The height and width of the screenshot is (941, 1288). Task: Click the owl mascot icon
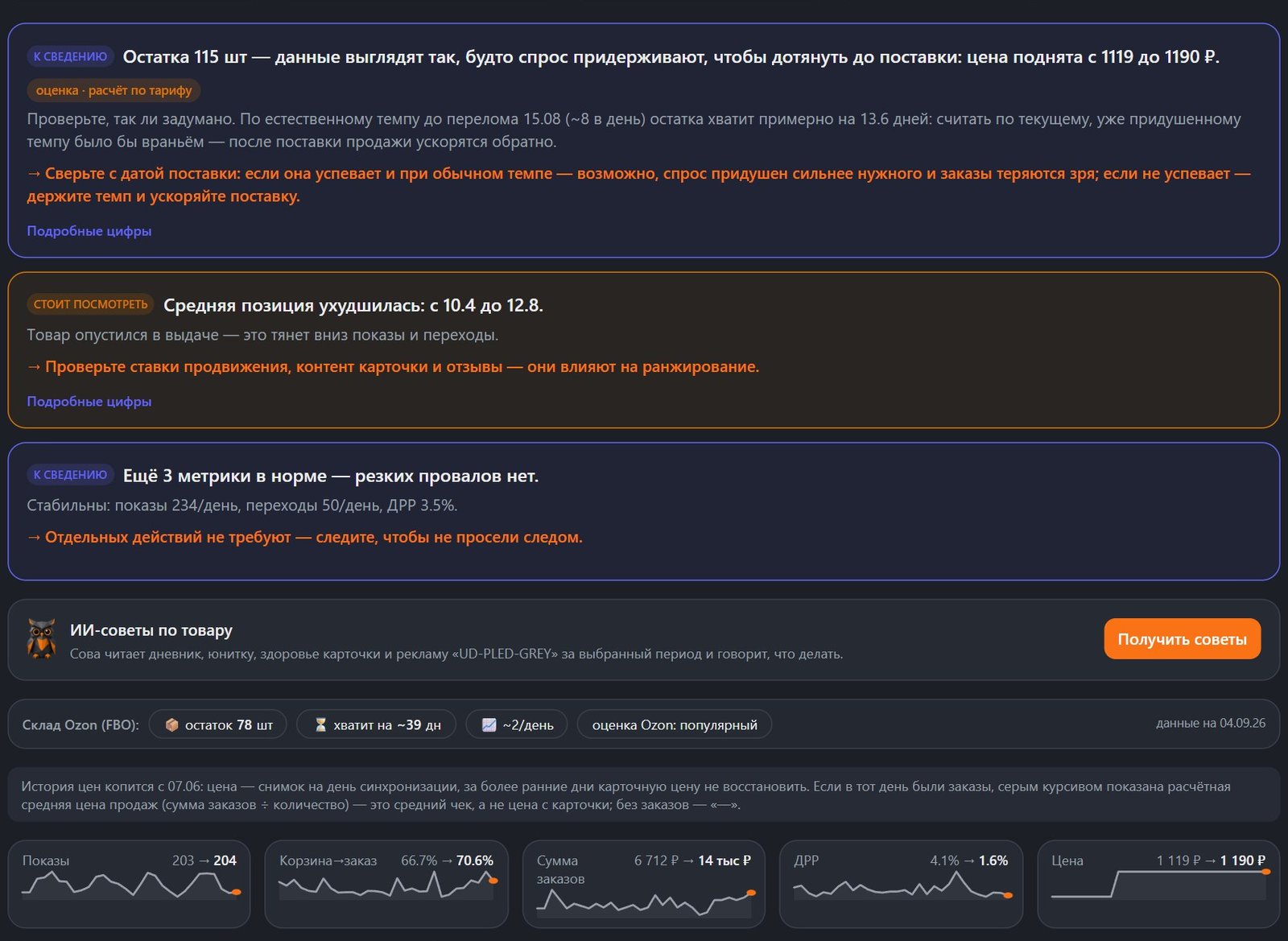pos(41,639)
